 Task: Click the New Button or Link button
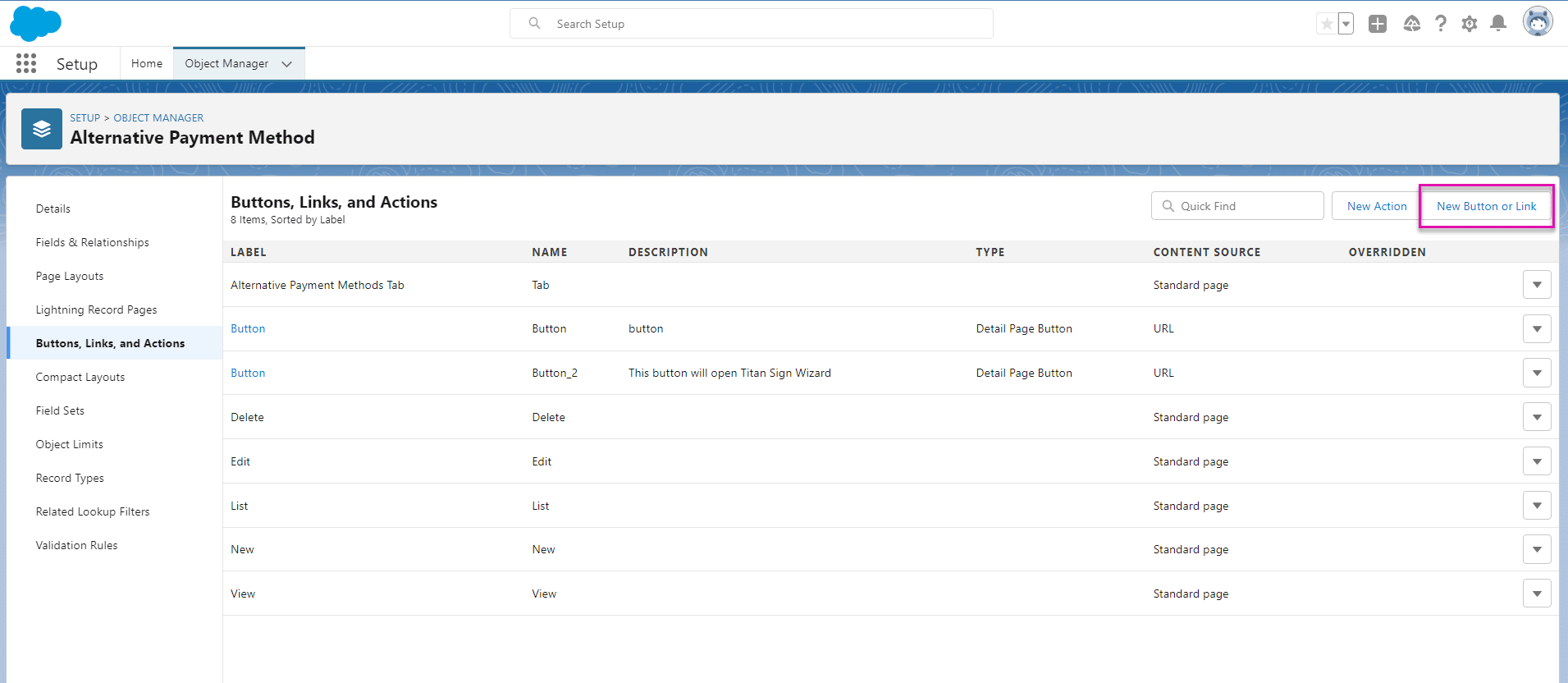[x=1486, y=206]
